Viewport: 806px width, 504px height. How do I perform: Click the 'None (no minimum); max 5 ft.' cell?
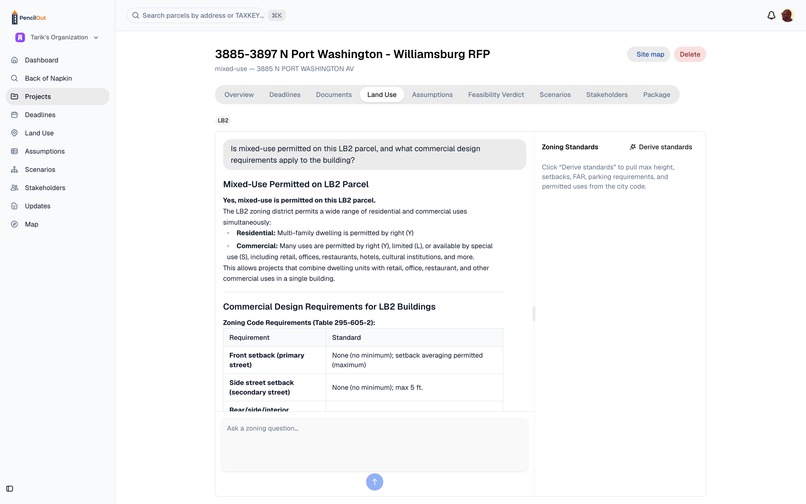click(414, 387)
